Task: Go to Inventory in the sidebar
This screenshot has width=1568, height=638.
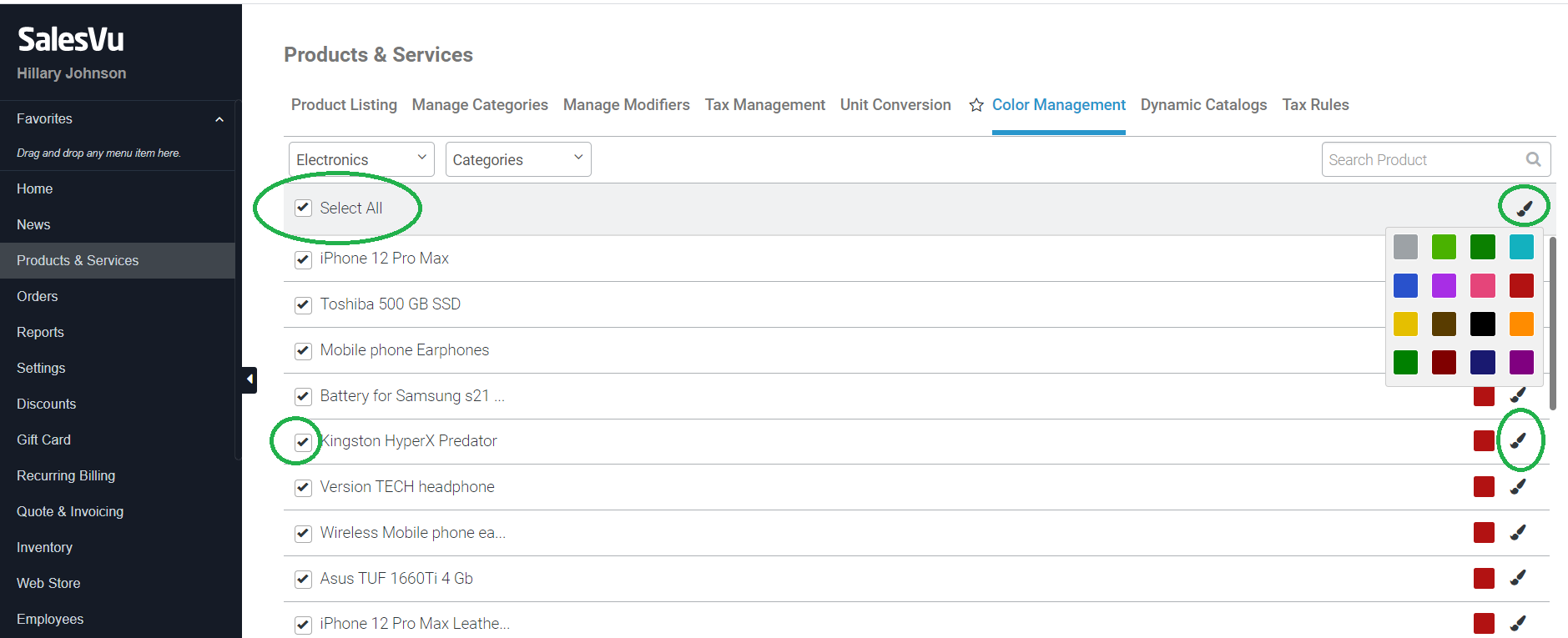Action: 44,547
